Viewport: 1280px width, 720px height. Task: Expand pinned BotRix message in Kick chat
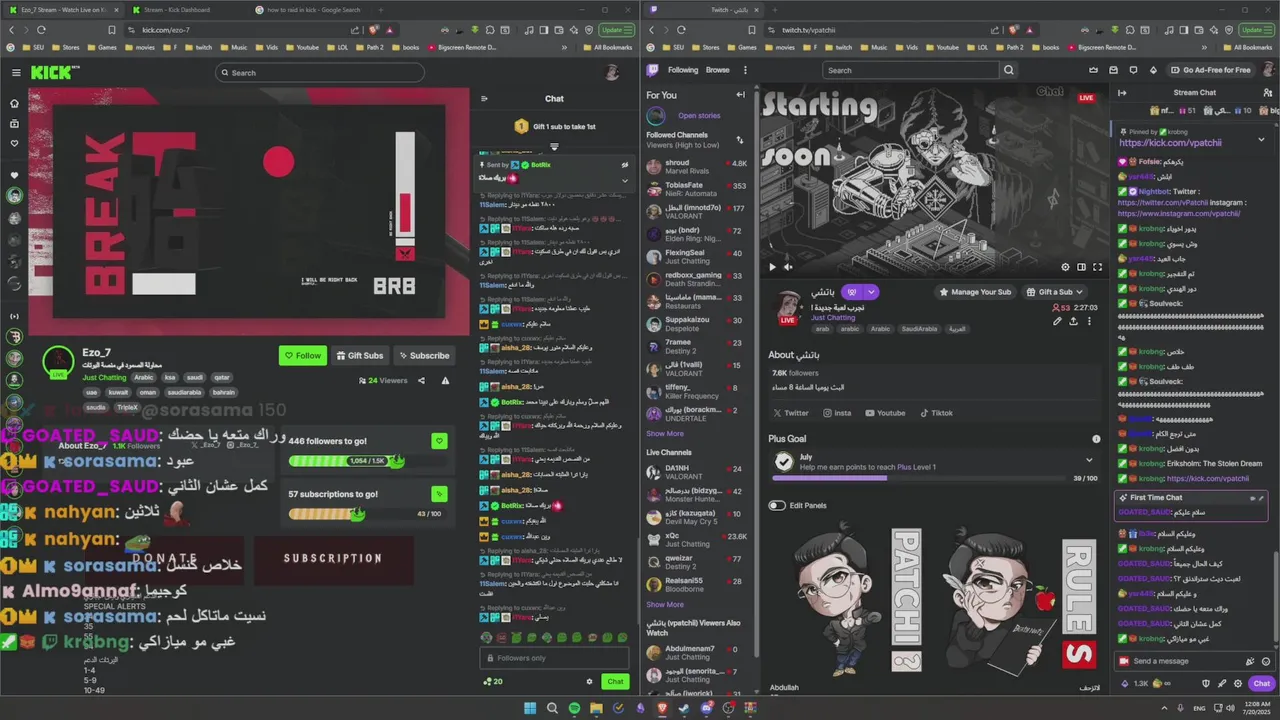625,181
